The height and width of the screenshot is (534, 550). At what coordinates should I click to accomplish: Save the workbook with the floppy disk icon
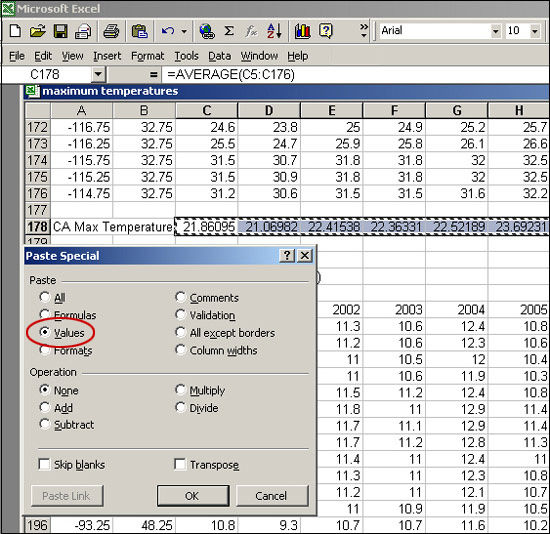click(x=60, y=31)
